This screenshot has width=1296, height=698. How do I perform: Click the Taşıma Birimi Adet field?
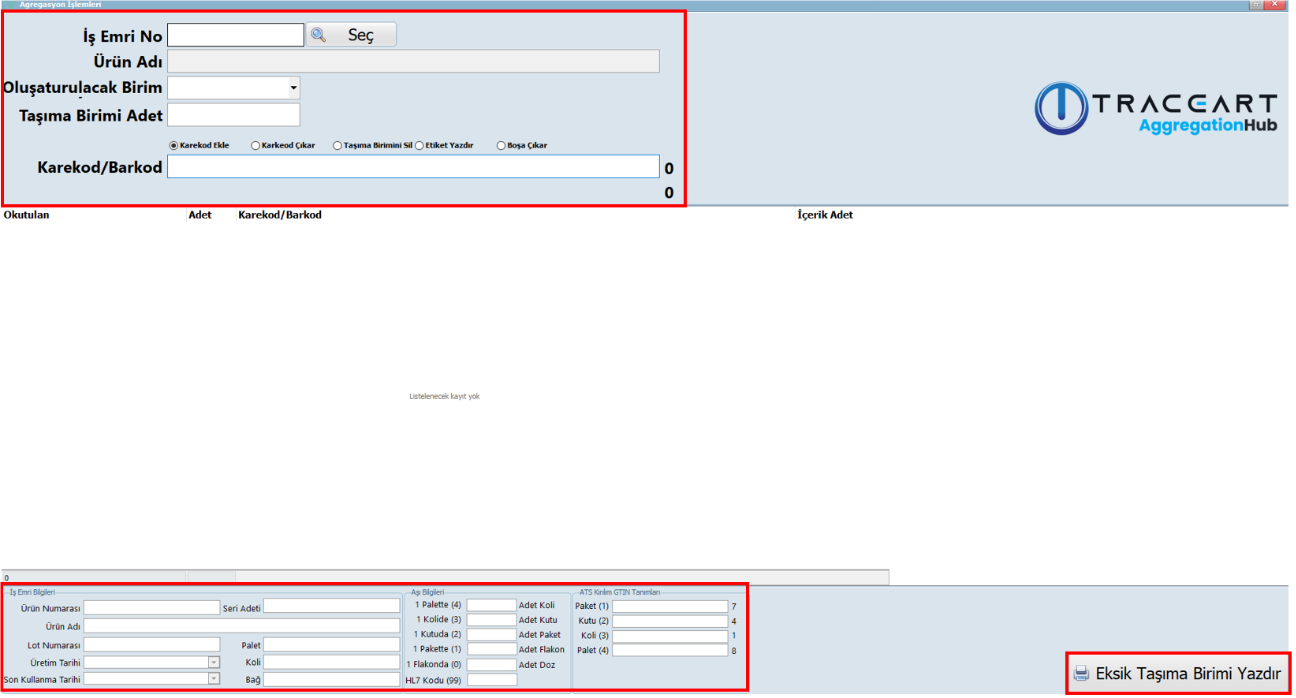[234, 115]
